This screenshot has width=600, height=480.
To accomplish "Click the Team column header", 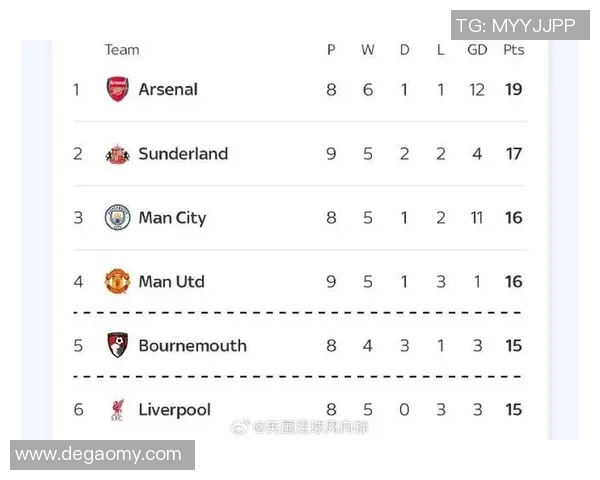I will pyautogui.click(x=122, y=49).
